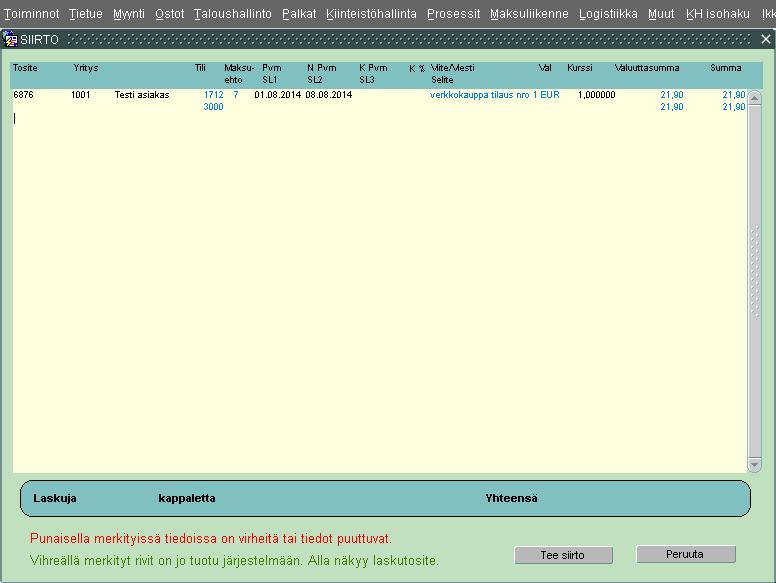Open the Prosessit menu
Viewport: 776px width, 583px height.
(453, 14)
